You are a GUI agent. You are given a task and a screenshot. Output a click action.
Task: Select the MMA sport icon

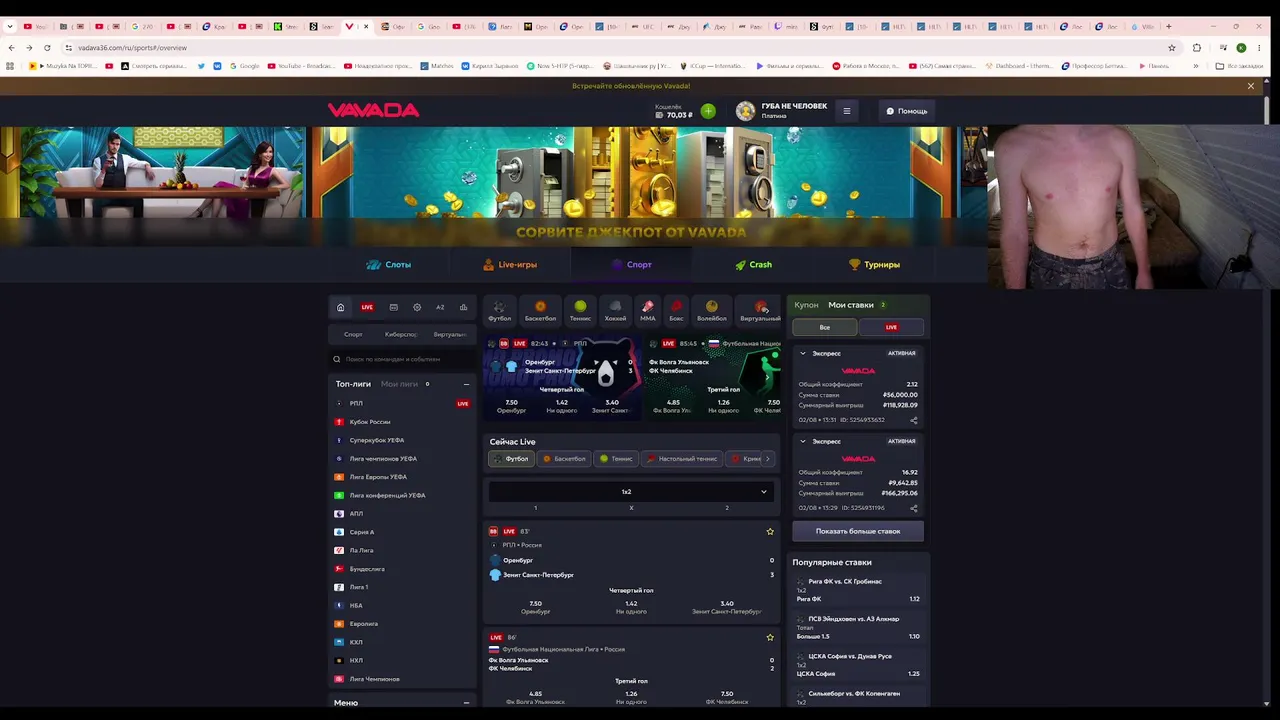[648, 311]
